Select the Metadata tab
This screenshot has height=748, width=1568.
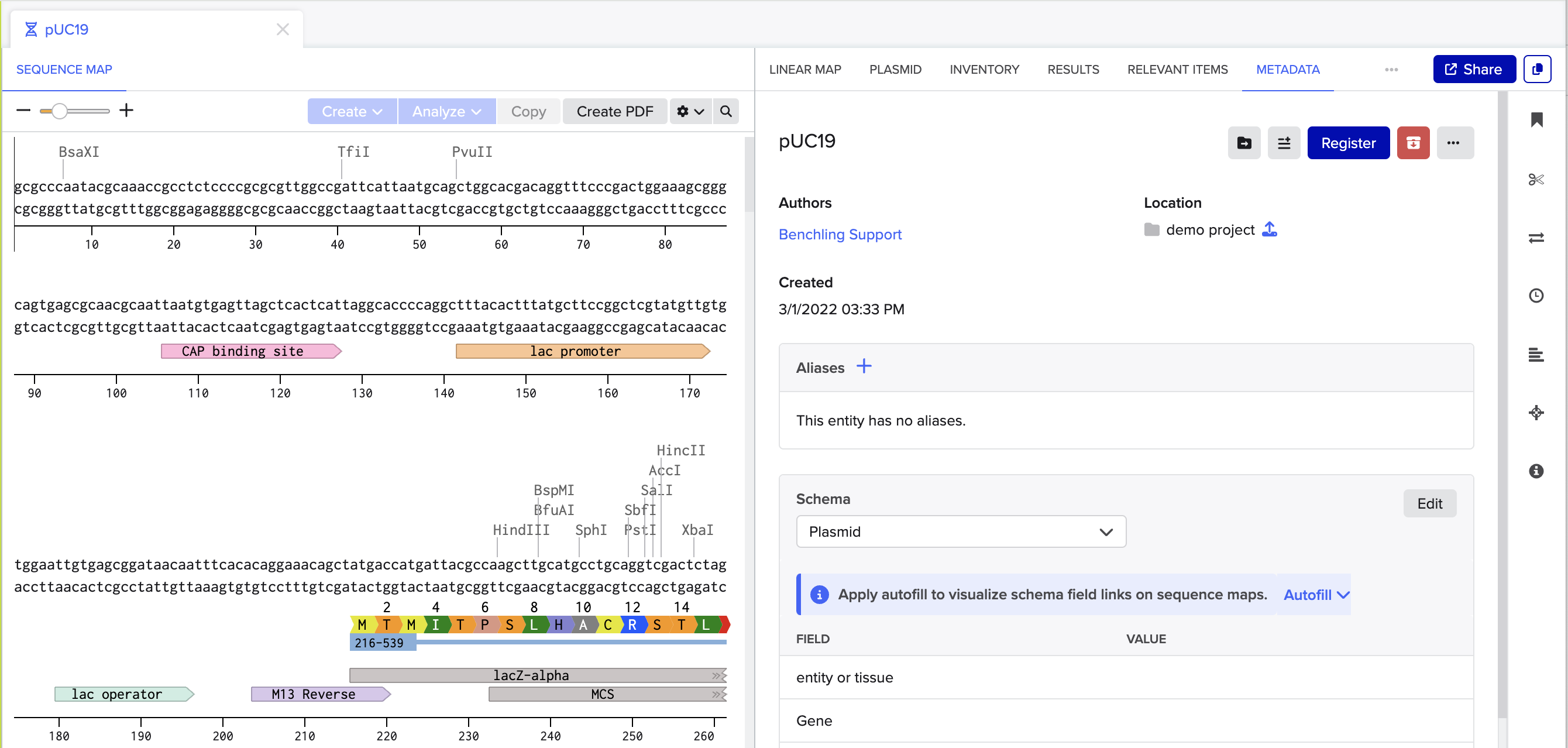(1287, 70)
